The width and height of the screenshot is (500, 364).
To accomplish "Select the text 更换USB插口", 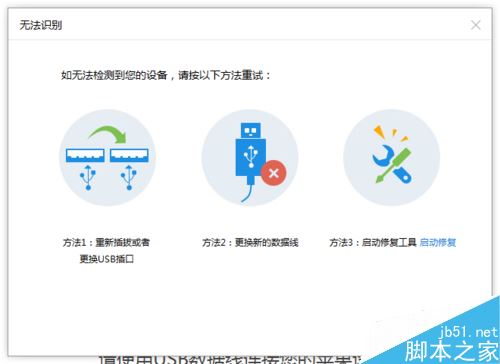I will (107, 259).
